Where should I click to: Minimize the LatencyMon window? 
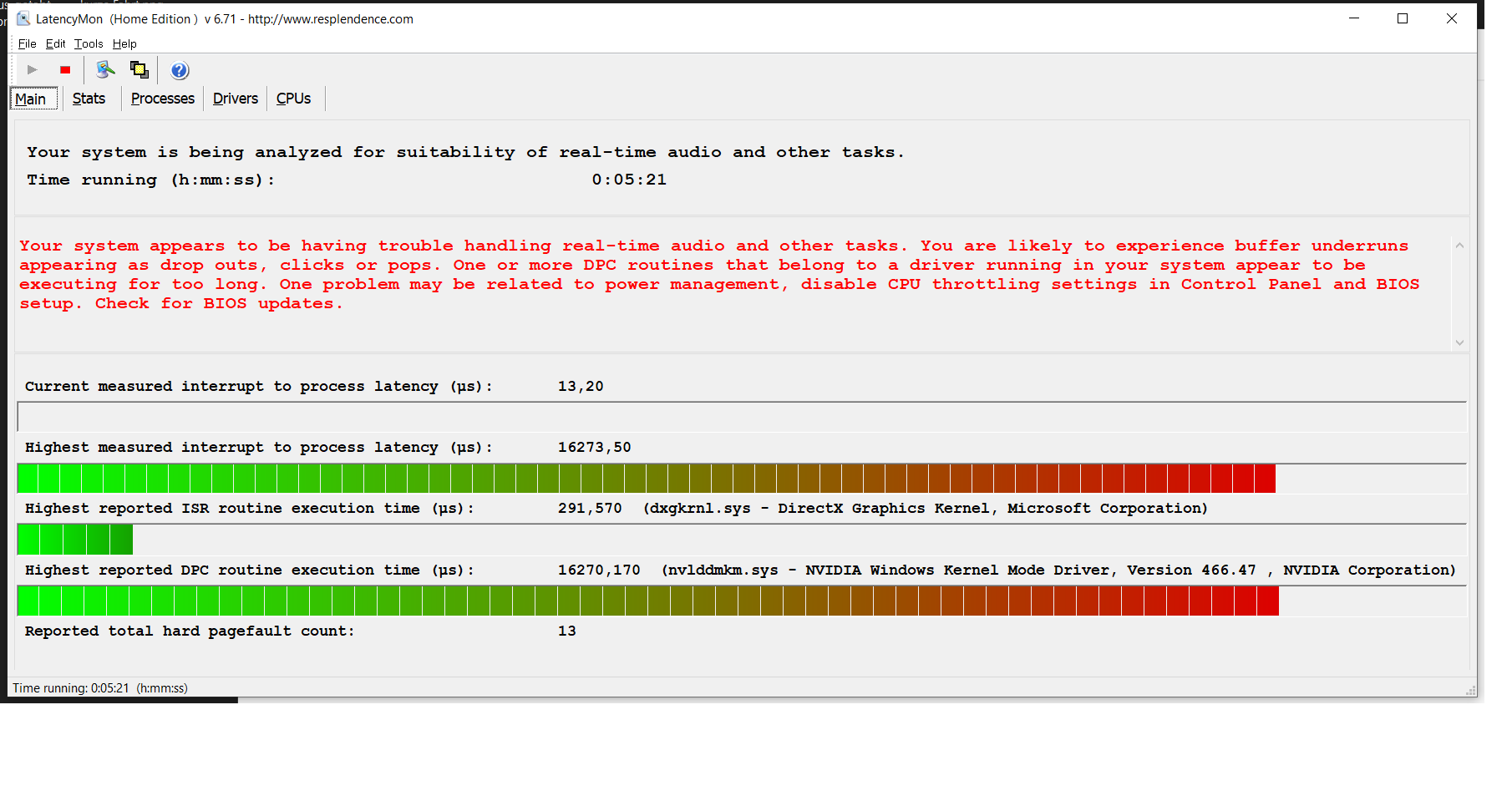pos(1354,18)
